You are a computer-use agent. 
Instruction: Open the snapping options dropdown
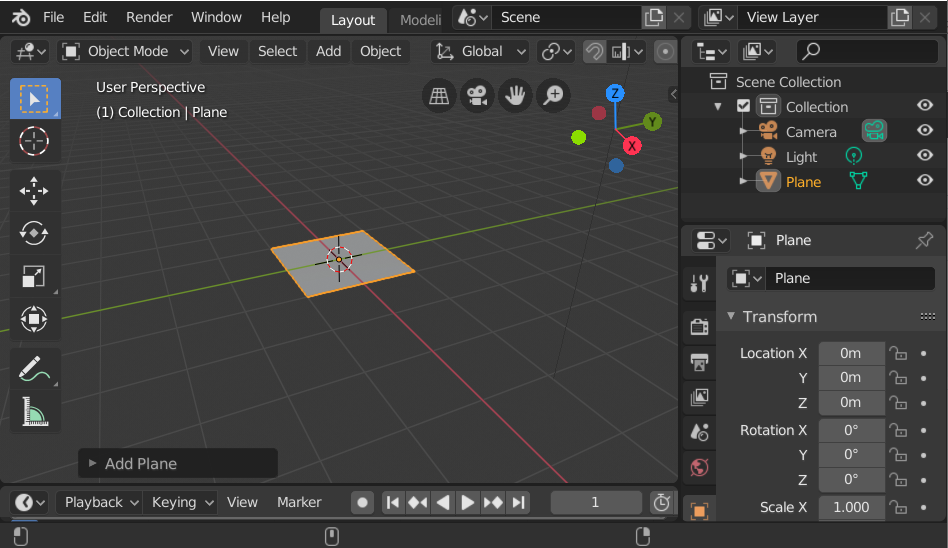tap(626, 52)
